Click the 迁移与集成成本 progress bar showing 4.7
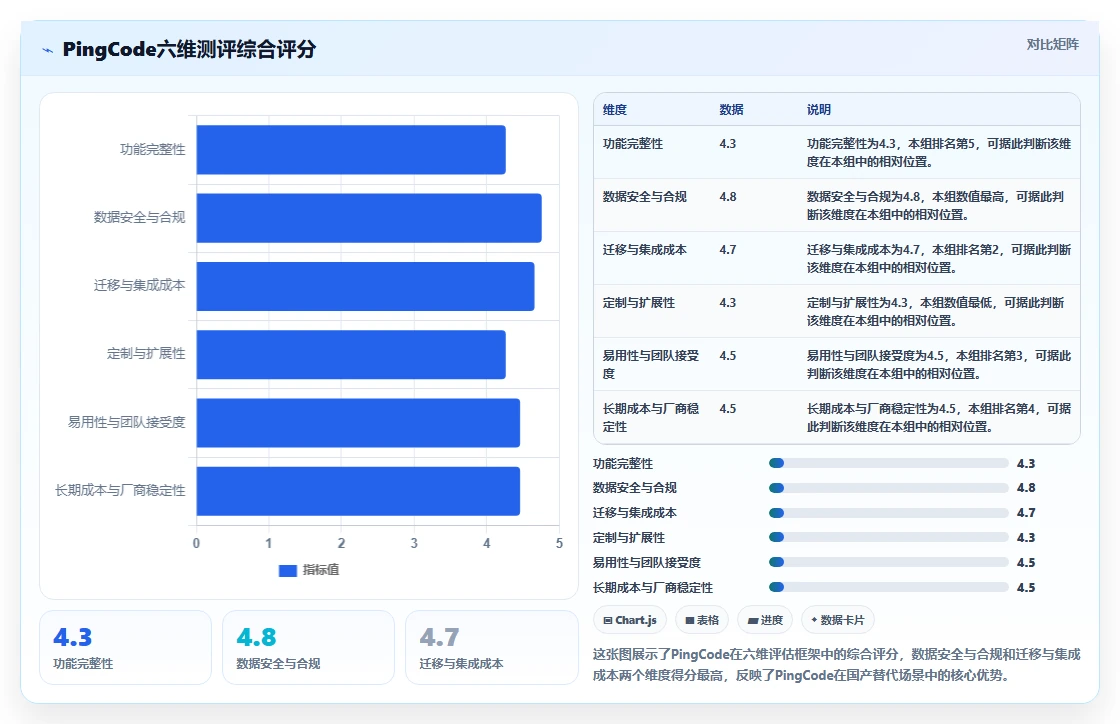This screenshot has width=1120, height=724. click(x=889, y=513)
